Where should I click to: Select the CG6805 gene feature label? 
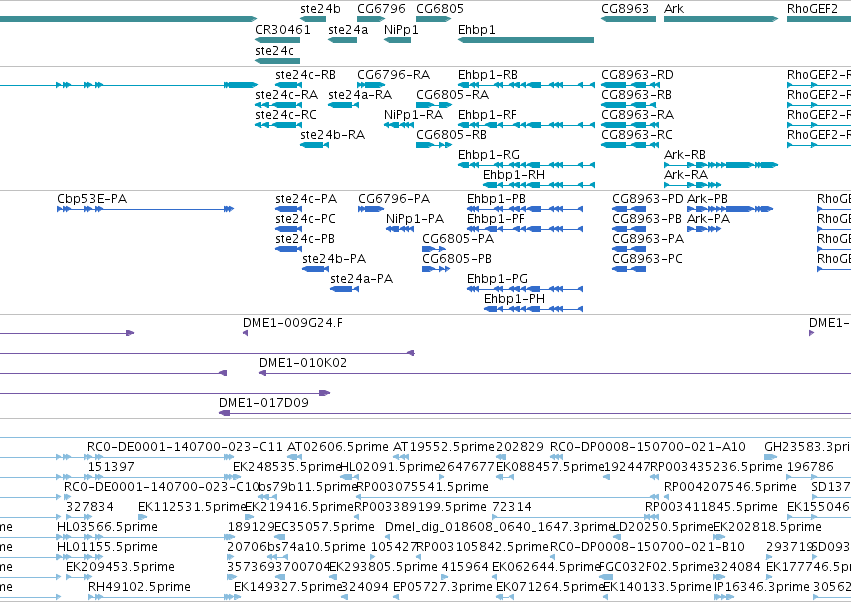click(440, 9)
